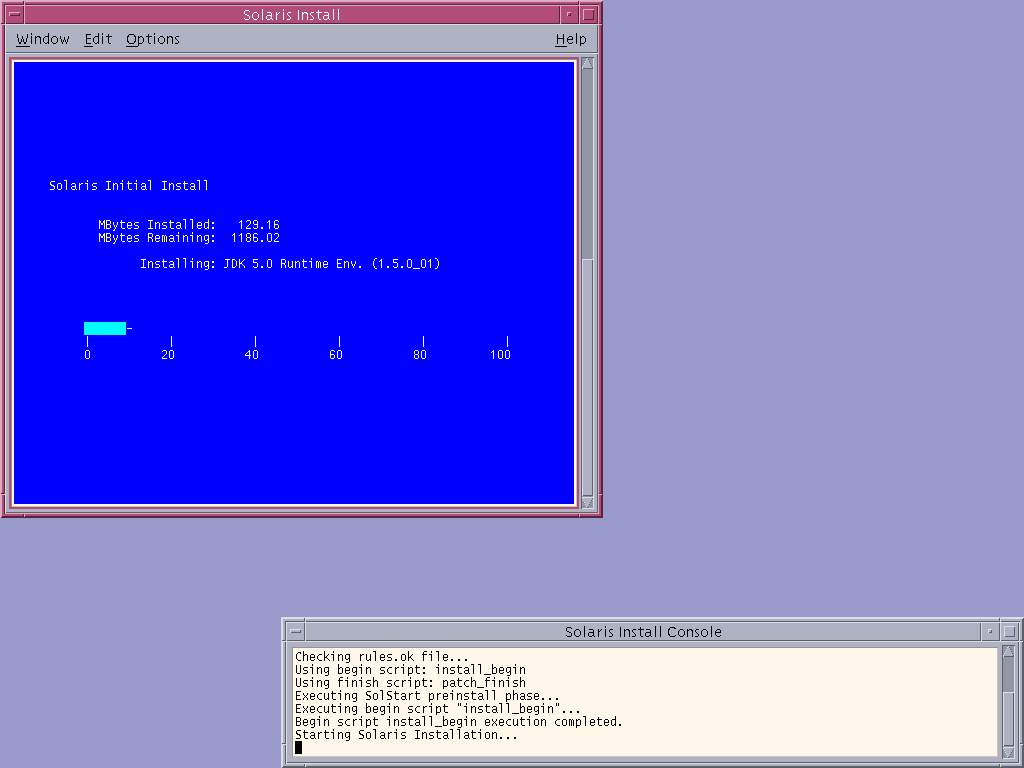Click the Solaris Install title bar
This screenshot has width=1024, height=768.
[x=291, y=14]
